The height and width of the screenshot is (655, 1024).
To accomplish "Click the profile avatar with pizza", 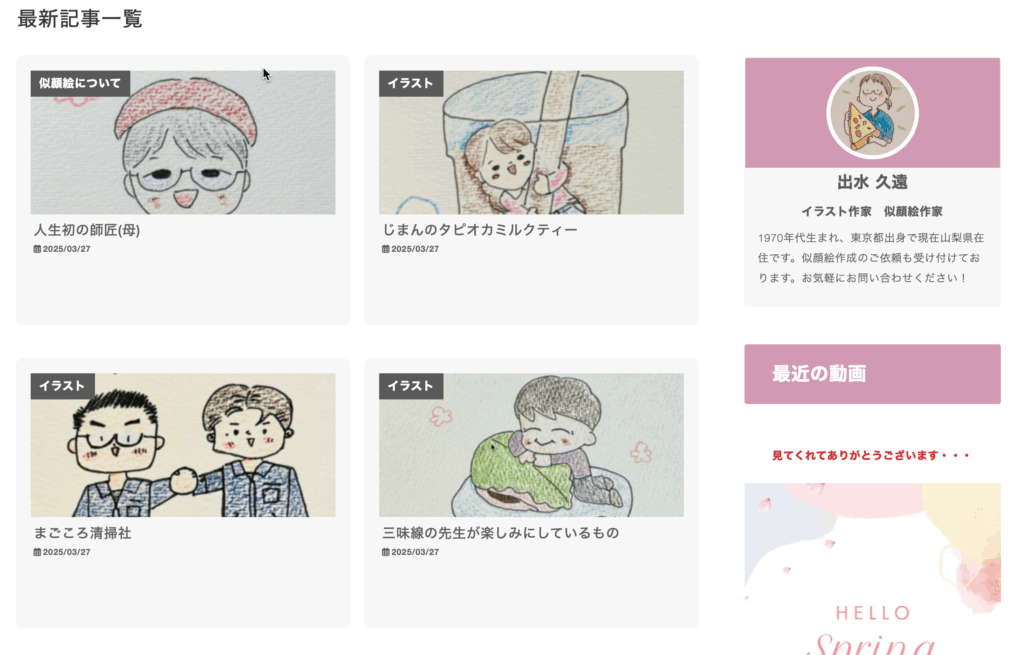I will (872, 113).
